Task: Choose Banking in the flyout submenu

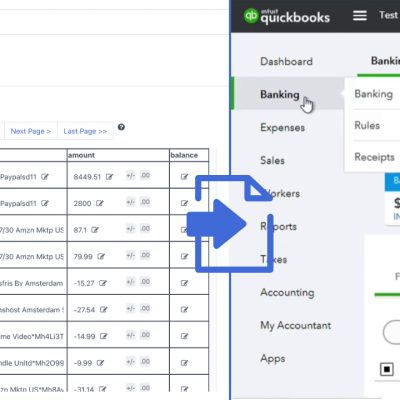Action: click(x=373, y=94)
